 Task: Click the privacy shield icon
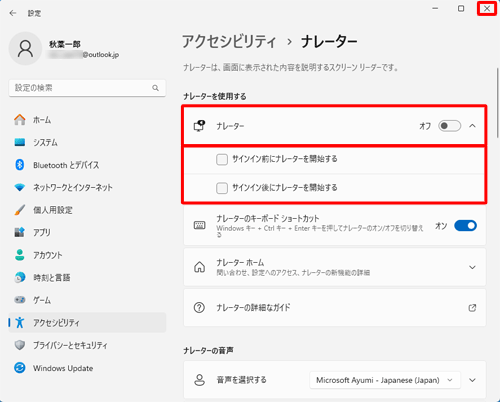20,345
